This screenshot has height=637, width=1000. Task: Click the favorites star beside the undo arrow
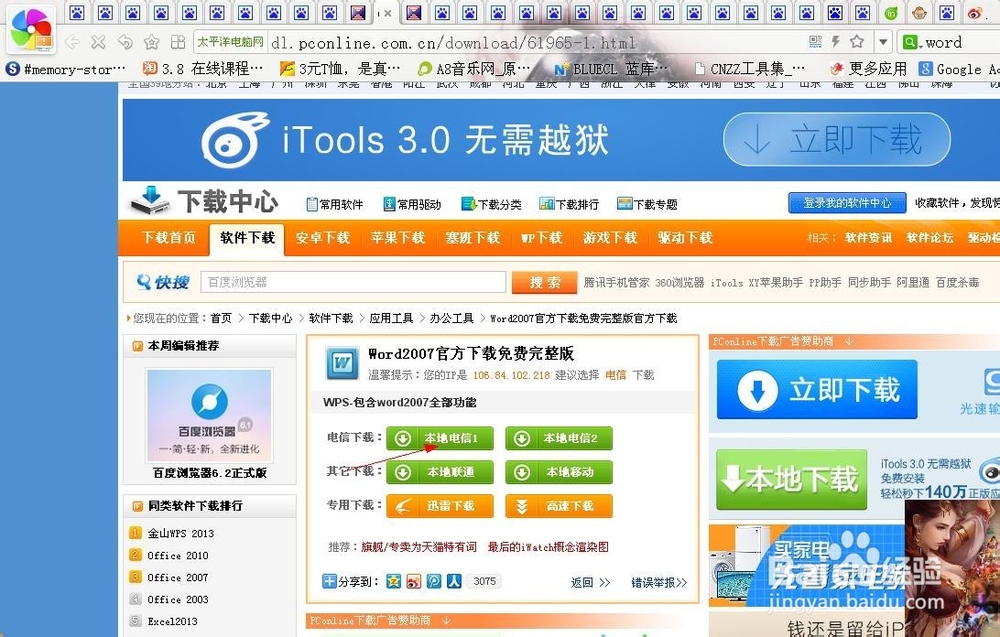[x=152, y=43]
